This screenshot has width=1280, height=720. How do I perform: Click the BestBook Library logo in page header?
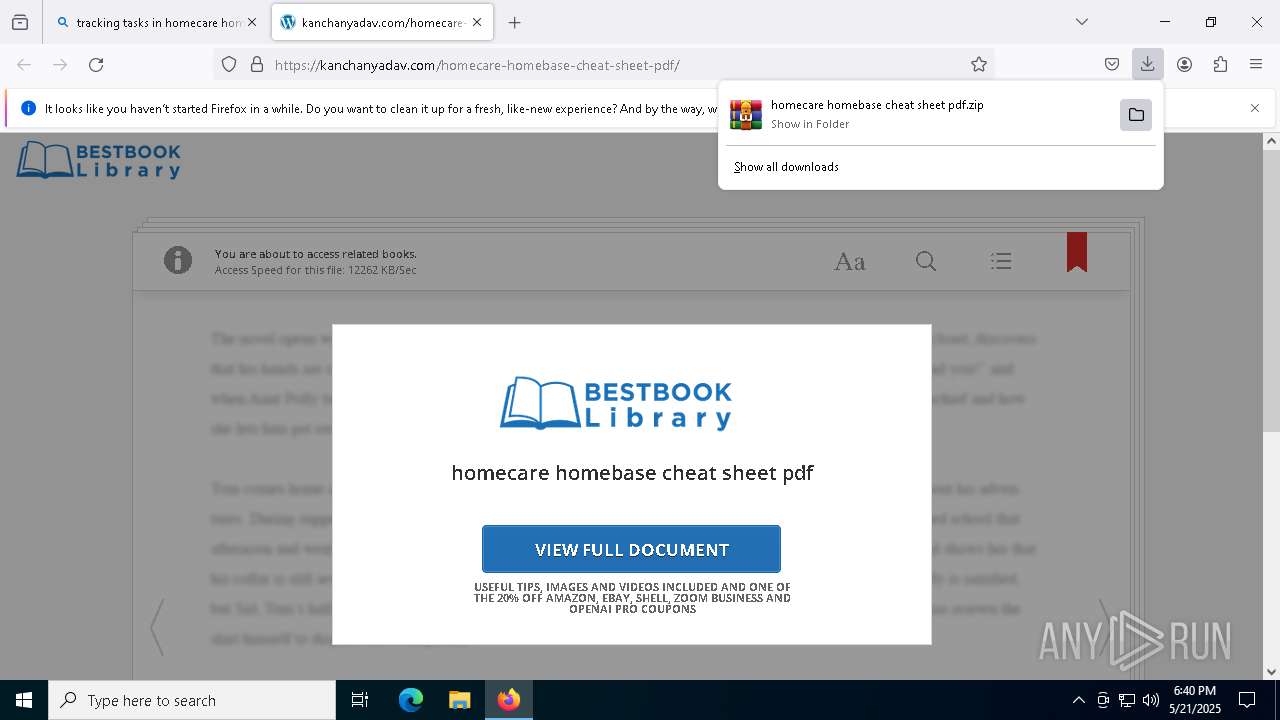point(98,160)
